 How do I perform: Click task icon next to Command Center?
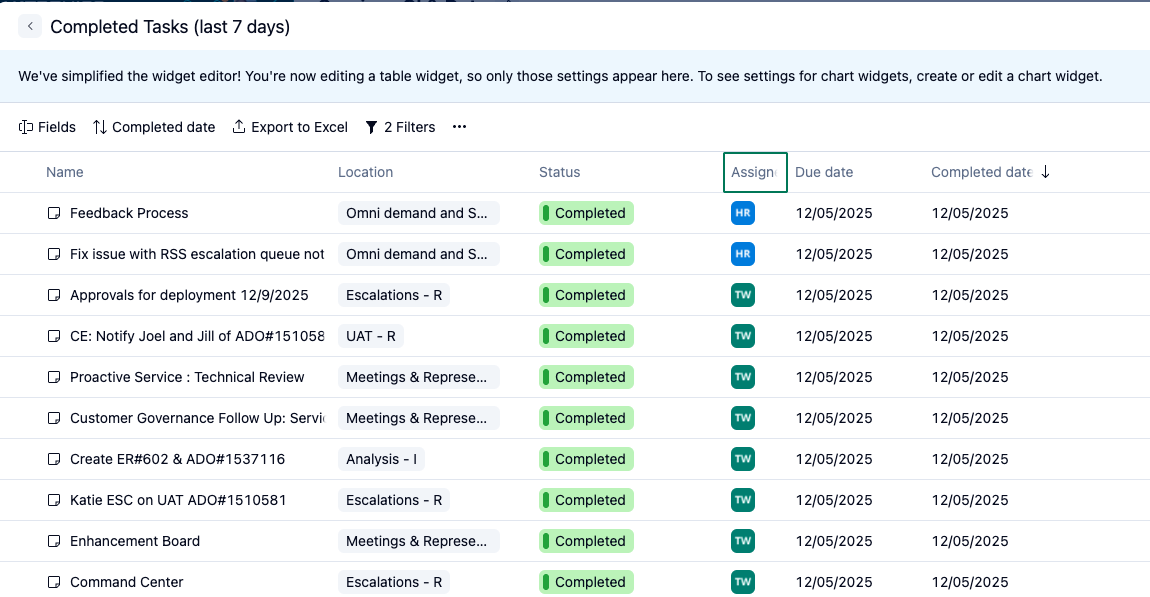[54, 582]
